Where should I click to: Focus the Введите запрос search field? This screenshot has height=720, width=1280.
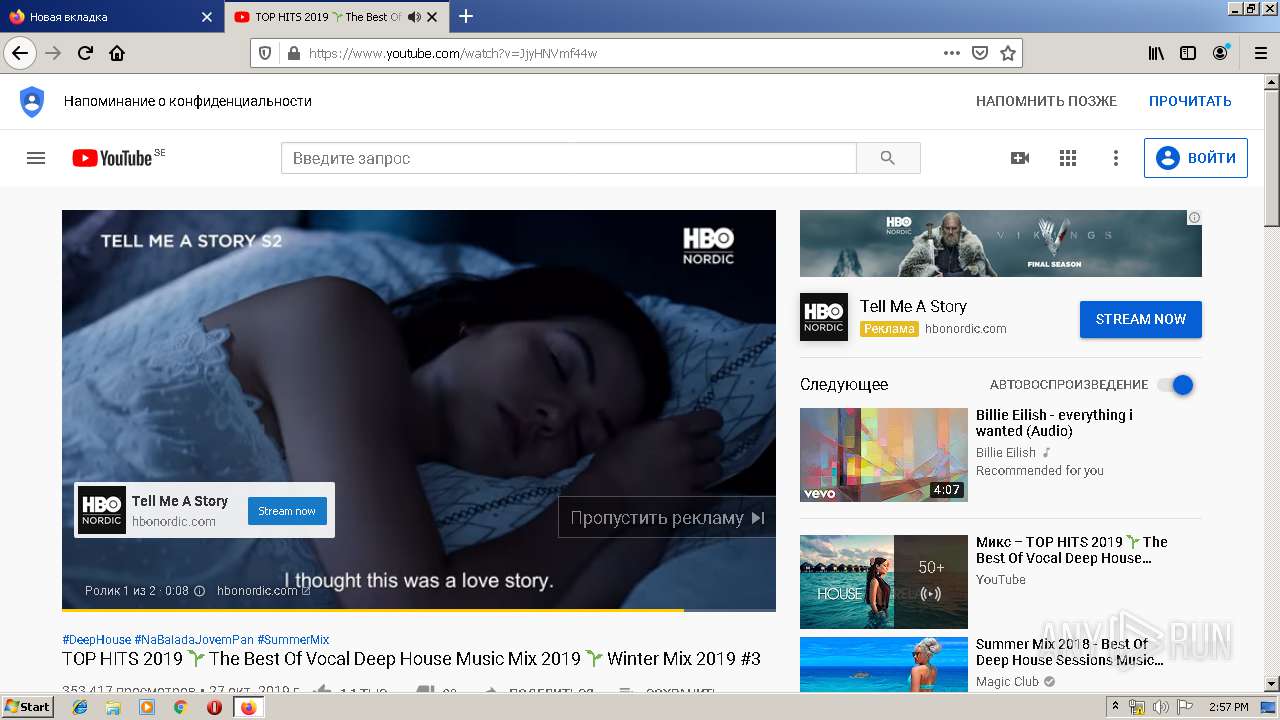(x=568, y=158)
